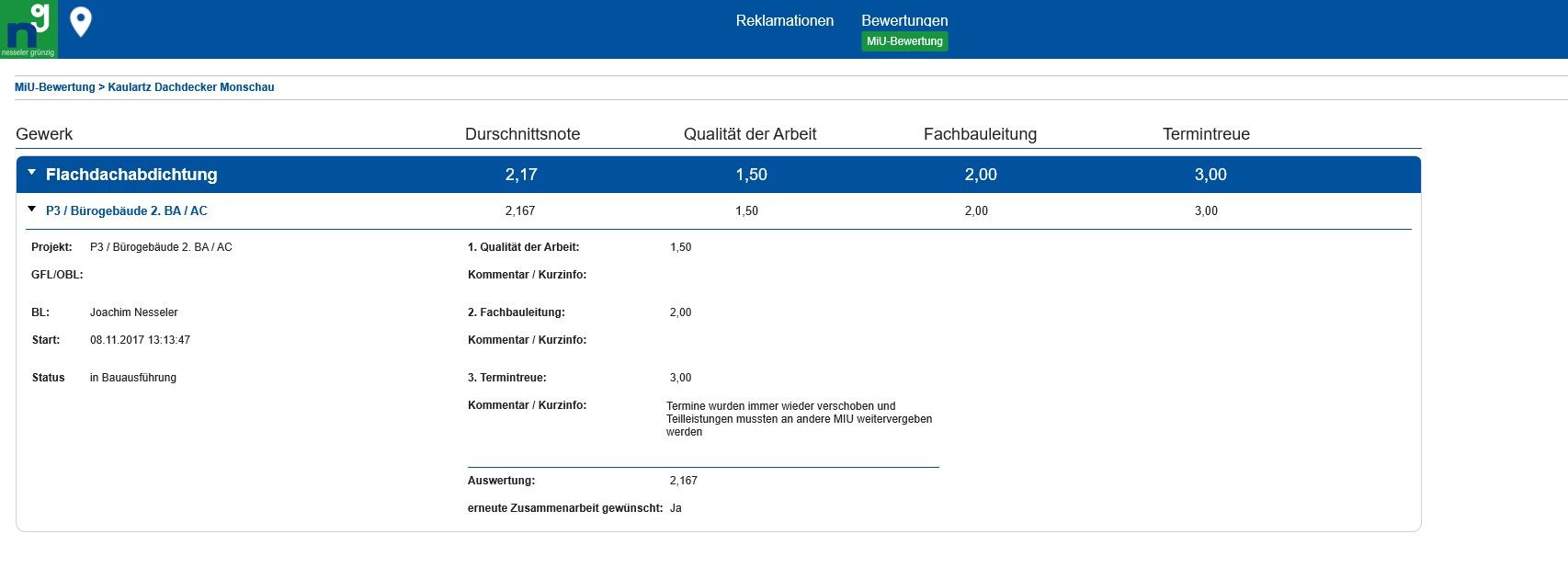
Task: Select the Auswertung value 2,167
Action: click(x=684, y=481)
